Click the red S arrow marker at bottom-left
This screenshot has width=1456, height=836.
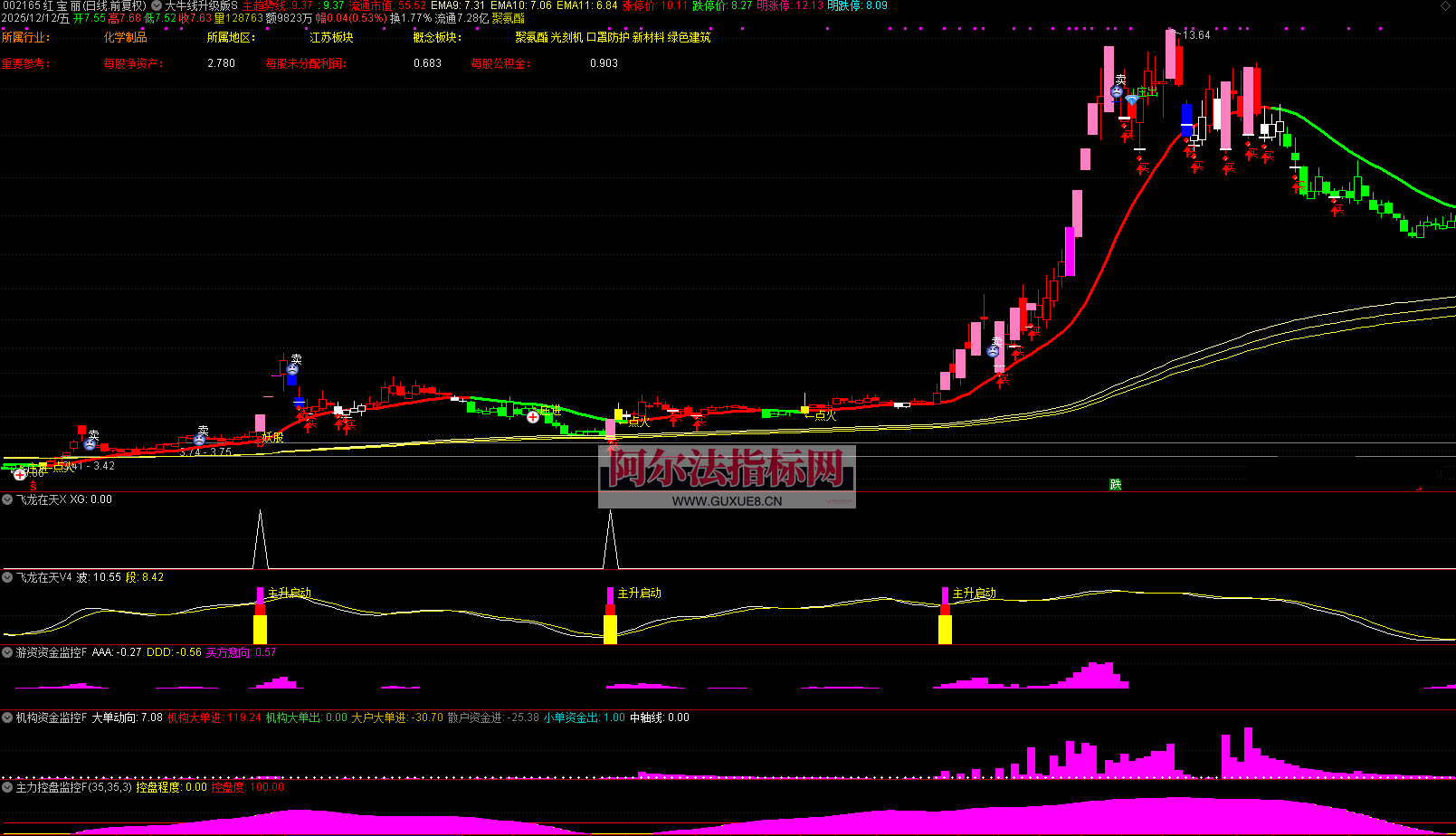(x=33, y=487)
